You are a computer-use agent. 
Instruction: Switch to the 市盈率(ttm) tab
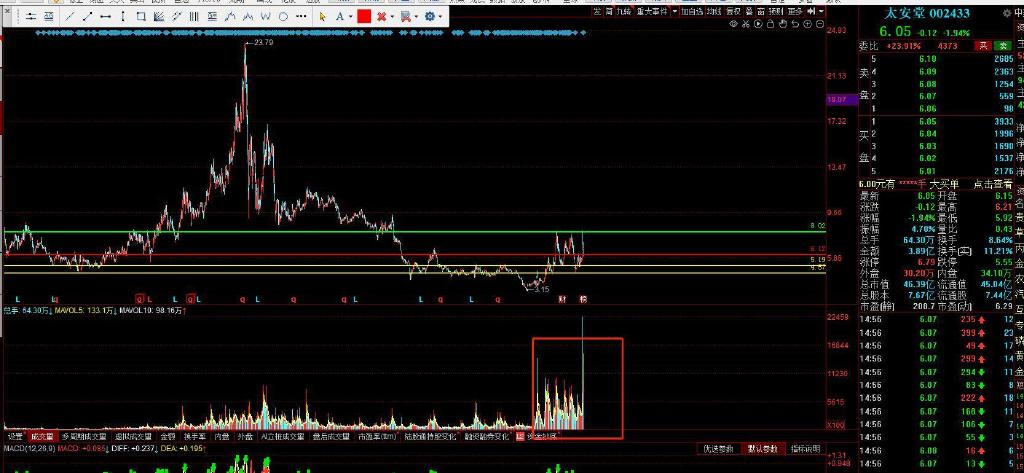tap(377, 436)
